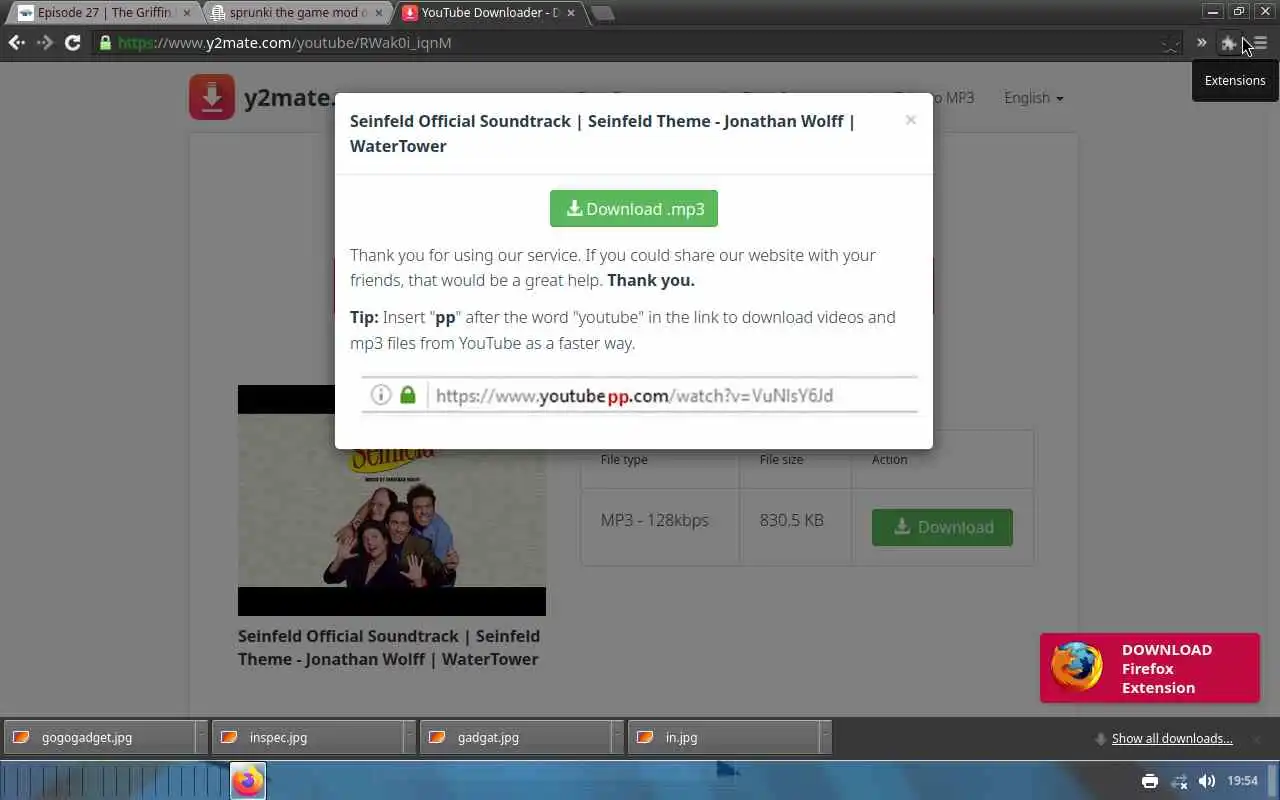The height and width of the screenshot is (800, 1280).
Task: Switch to the Episode 27 The Griffin tab
Action: pos(104,13)
